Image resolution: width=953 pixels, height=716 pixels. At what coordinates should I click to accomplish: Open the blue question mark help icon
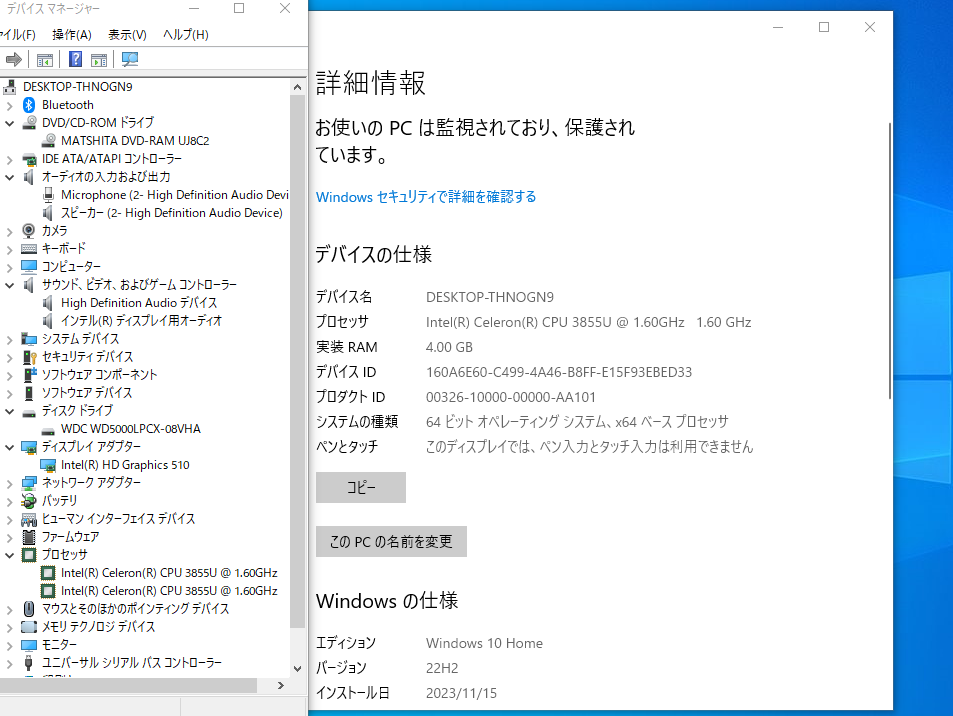point(75,60)
